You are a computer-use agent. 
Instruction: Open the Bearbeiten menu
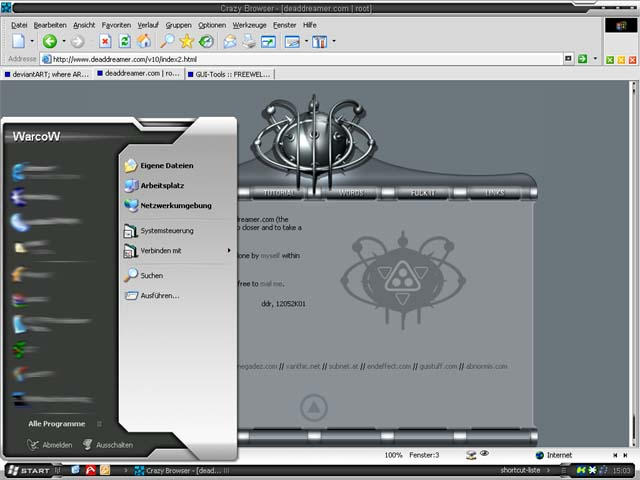pos(50,25)
